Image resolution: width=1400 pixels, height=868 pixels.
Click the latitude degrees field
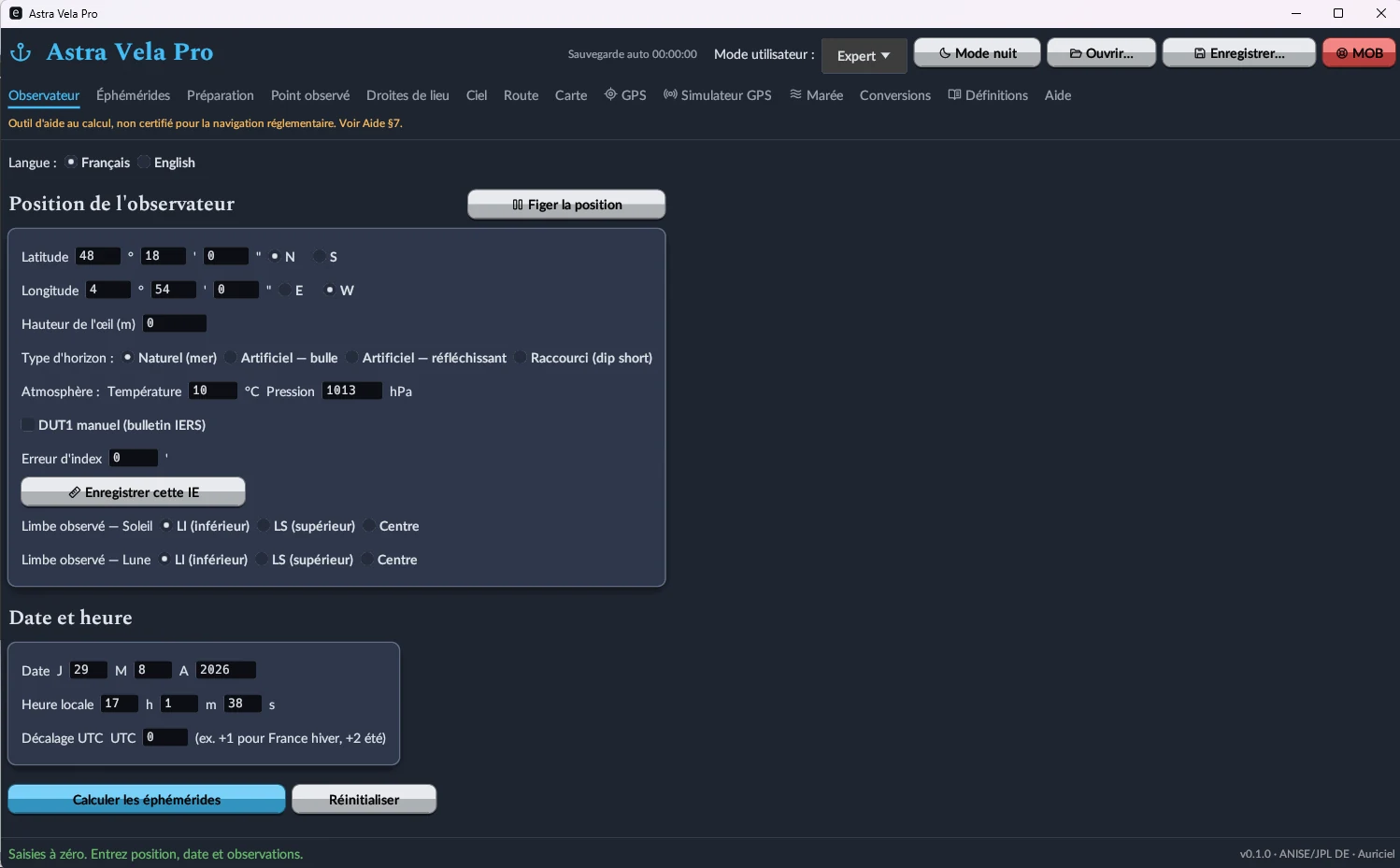point(98,256)
